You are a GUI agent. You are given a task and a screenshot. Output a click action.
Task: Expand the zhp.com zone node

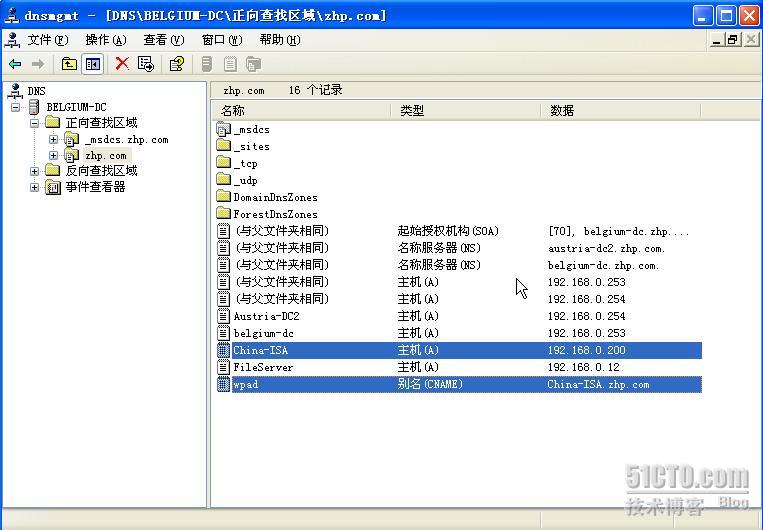53,155
